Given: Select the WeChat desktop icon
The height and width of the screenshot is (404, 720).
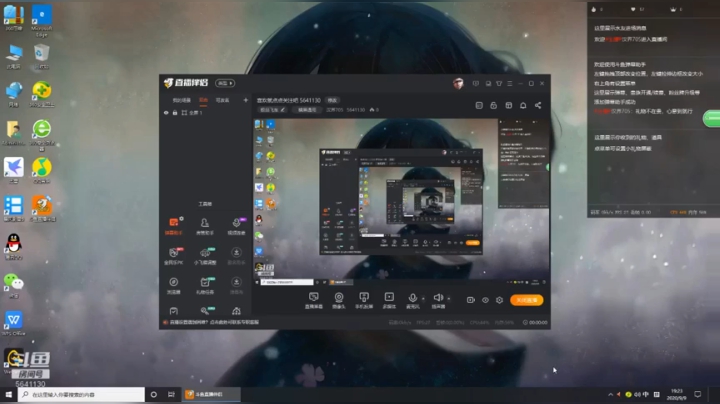Looking at the screenshot, I should [x=14, y=286].
